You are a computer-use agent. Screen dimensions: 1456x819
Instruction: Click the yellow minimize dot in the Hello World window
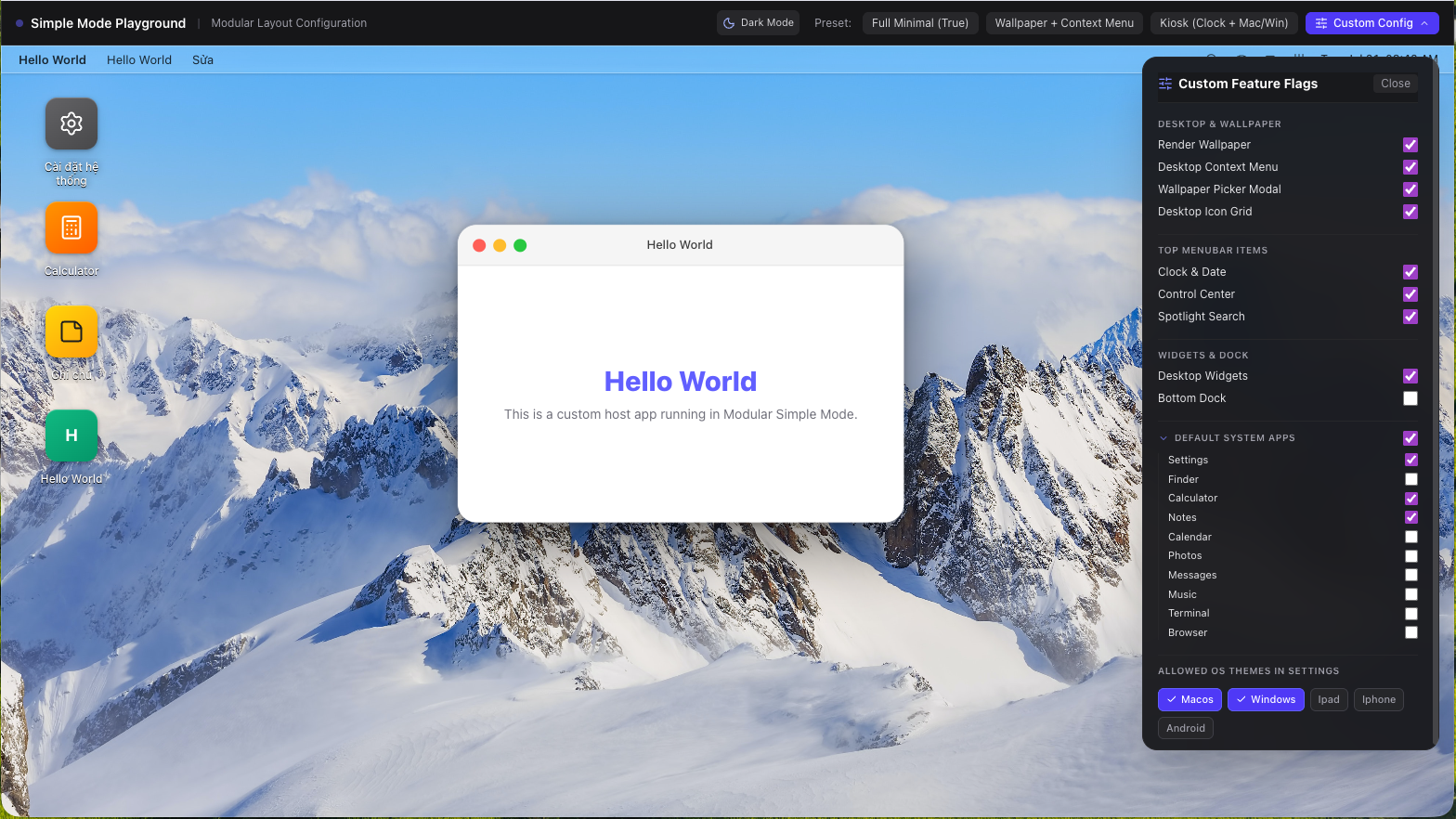pos(500,245)
